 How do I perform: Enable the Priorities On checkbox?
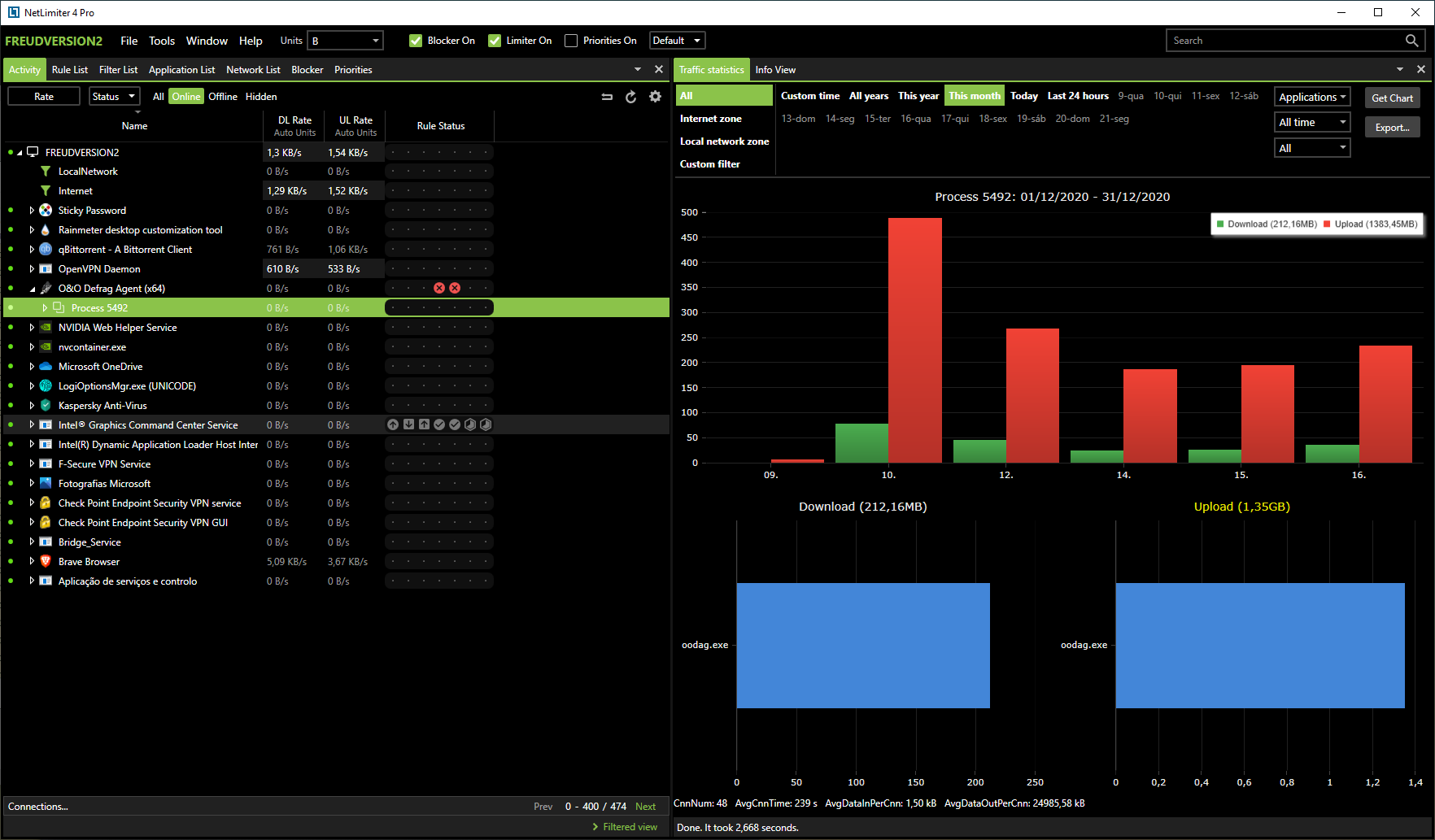(571, 41)
